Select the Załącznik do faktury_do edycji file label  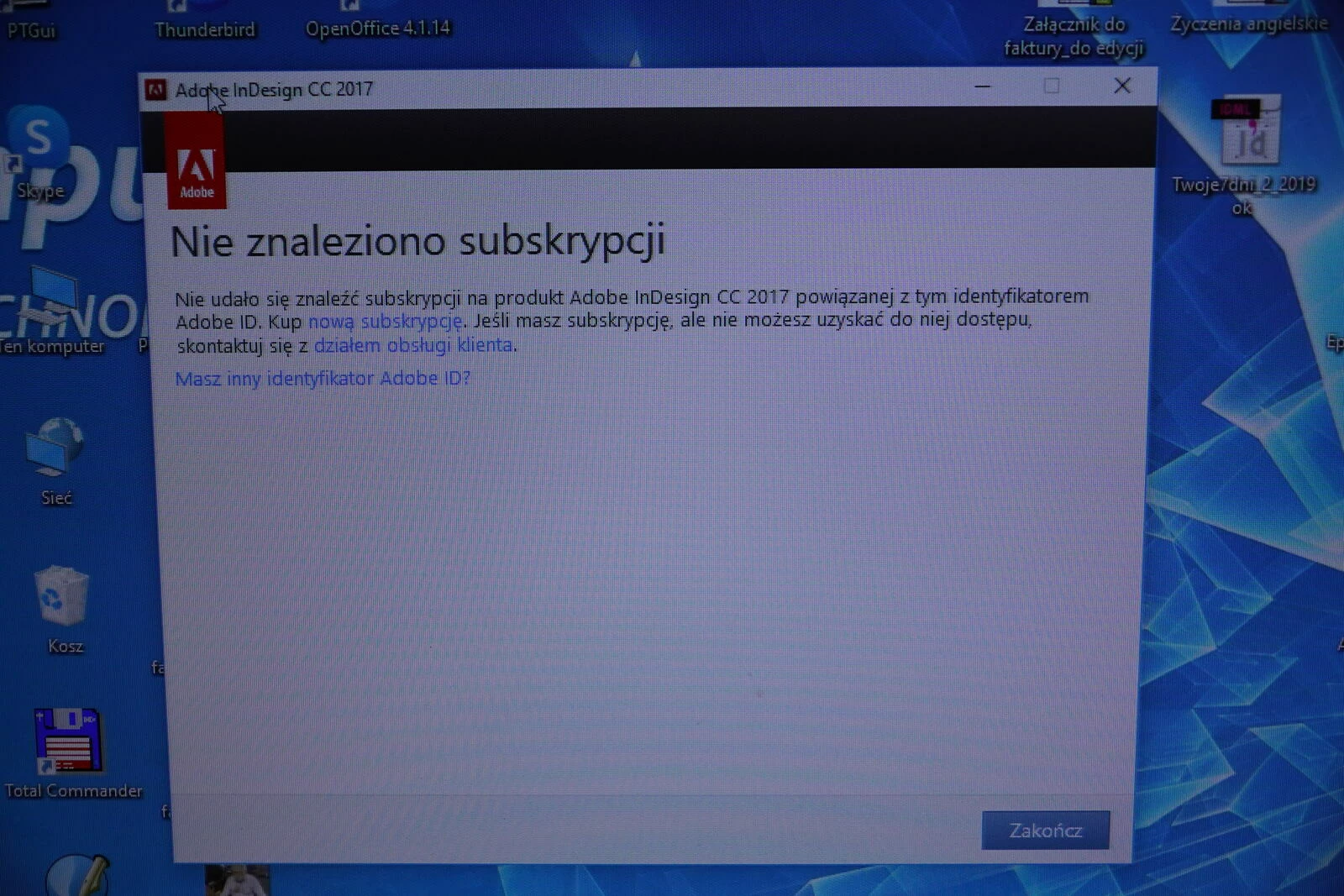click(x=1074, y=36)
